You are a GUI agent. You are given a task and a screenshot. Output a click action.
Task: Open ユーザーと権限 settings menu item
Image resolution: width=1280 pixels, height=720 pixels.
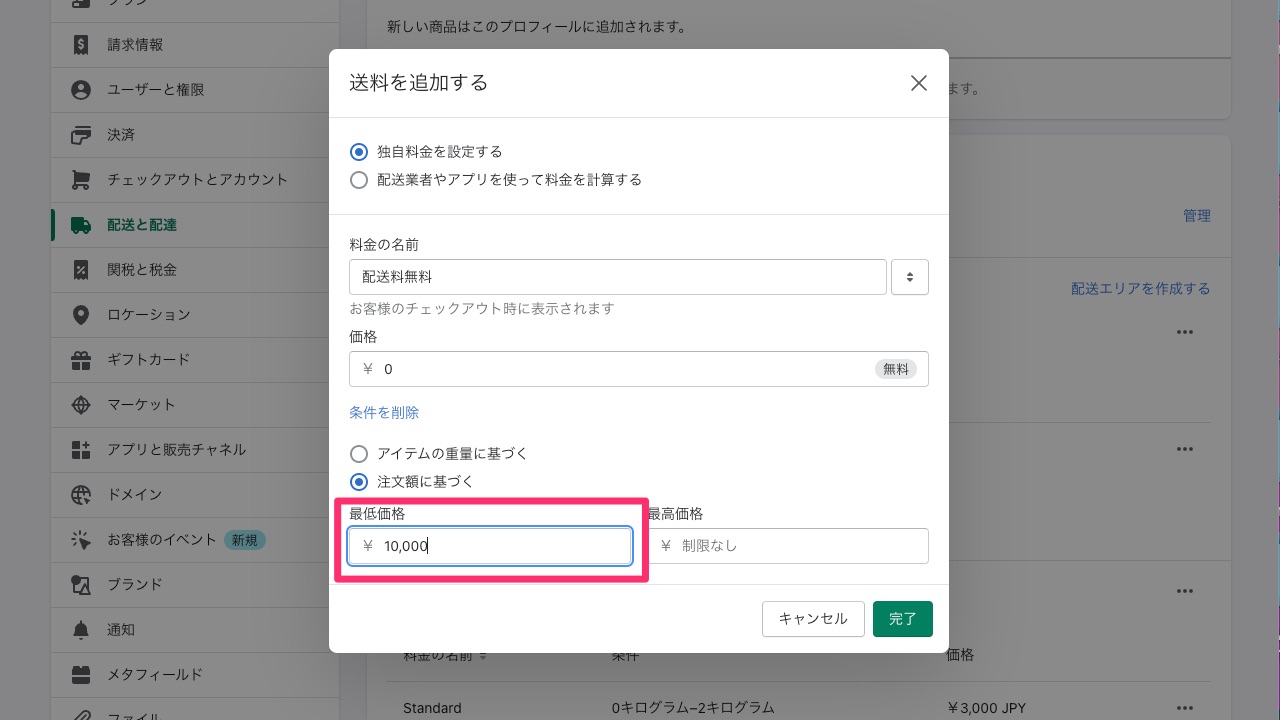tap(195, 90)
